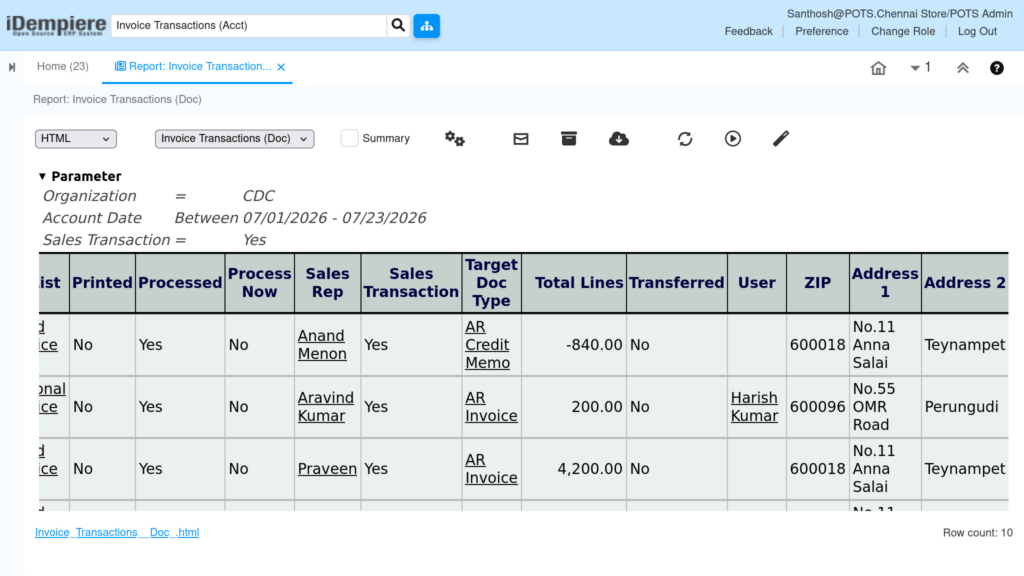Switch to the Home (23) tab

click(x=63, y=67)
